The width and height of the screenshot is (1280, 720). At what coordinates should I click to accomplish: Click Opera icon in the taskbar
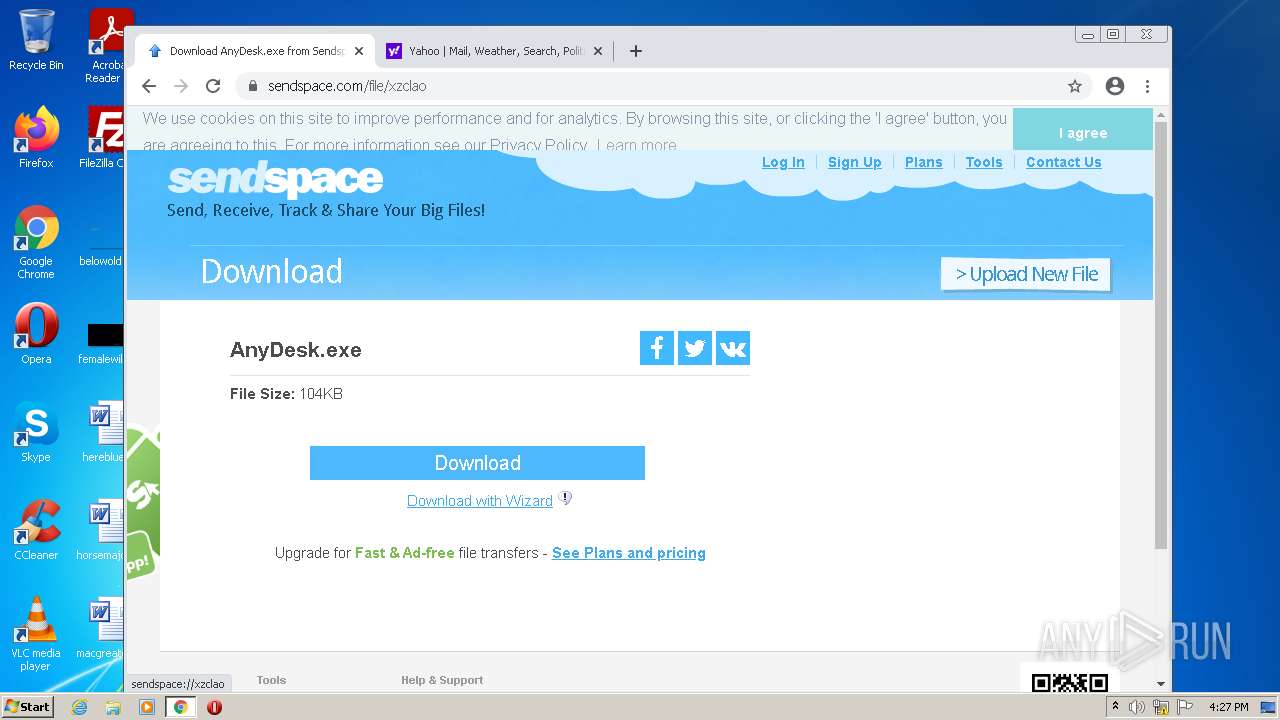214,707
